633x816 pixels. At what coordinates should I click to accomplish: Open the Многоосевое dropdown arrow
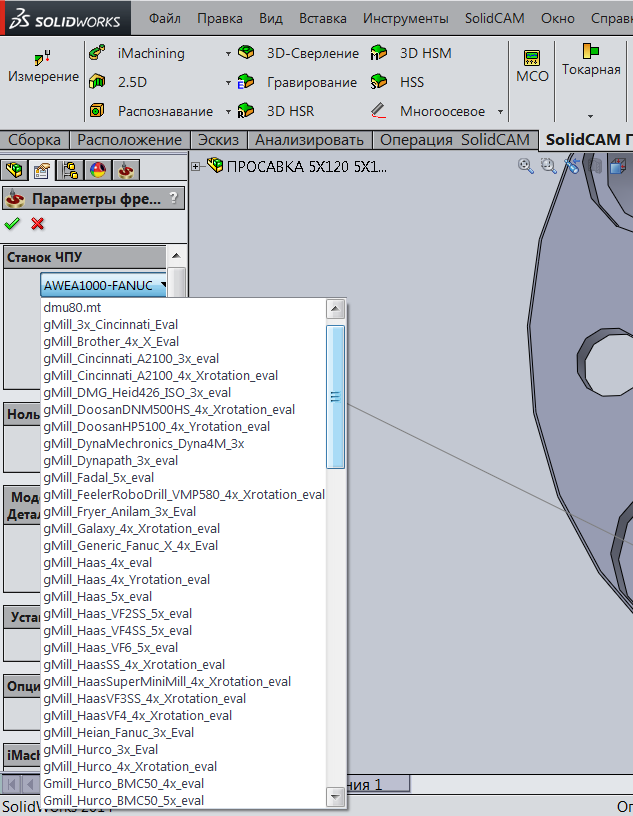pyautogui.click(x=500, y=112)
